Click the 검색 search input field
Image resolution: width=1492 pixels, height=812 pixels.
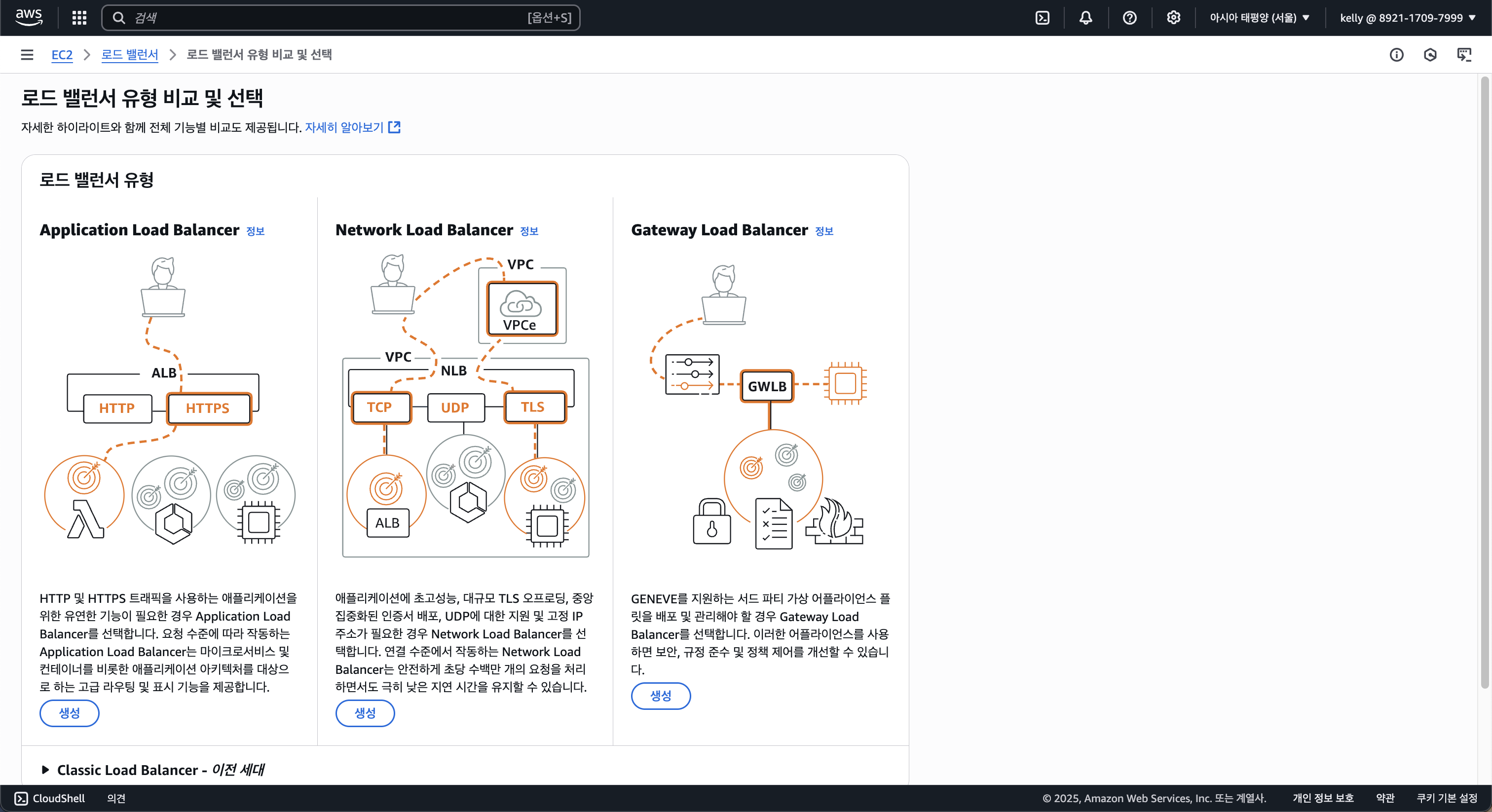[x=330, y=17]
